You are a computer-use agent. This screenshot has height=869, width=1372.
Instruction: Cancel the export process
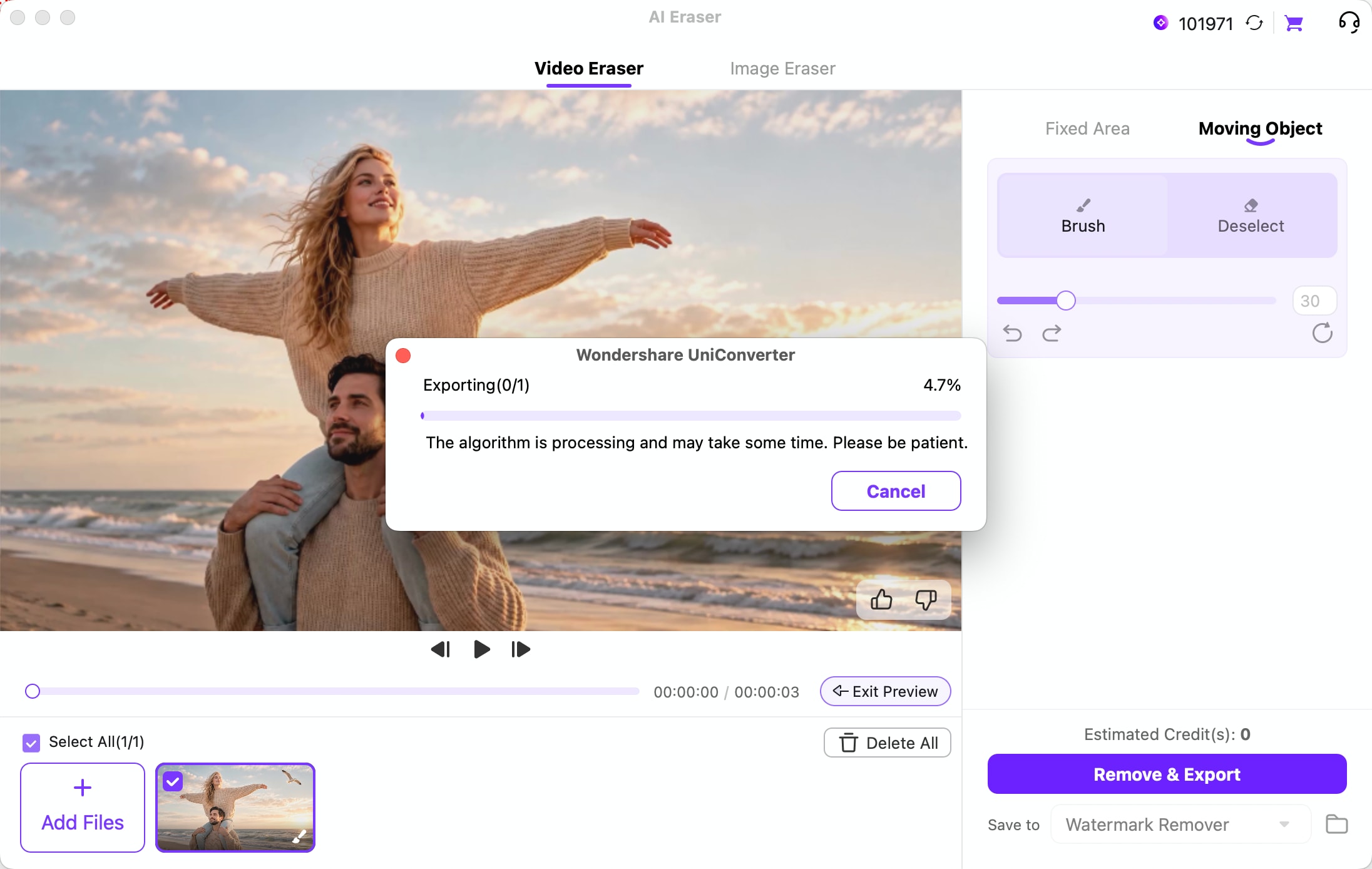[x=896, y=491]
